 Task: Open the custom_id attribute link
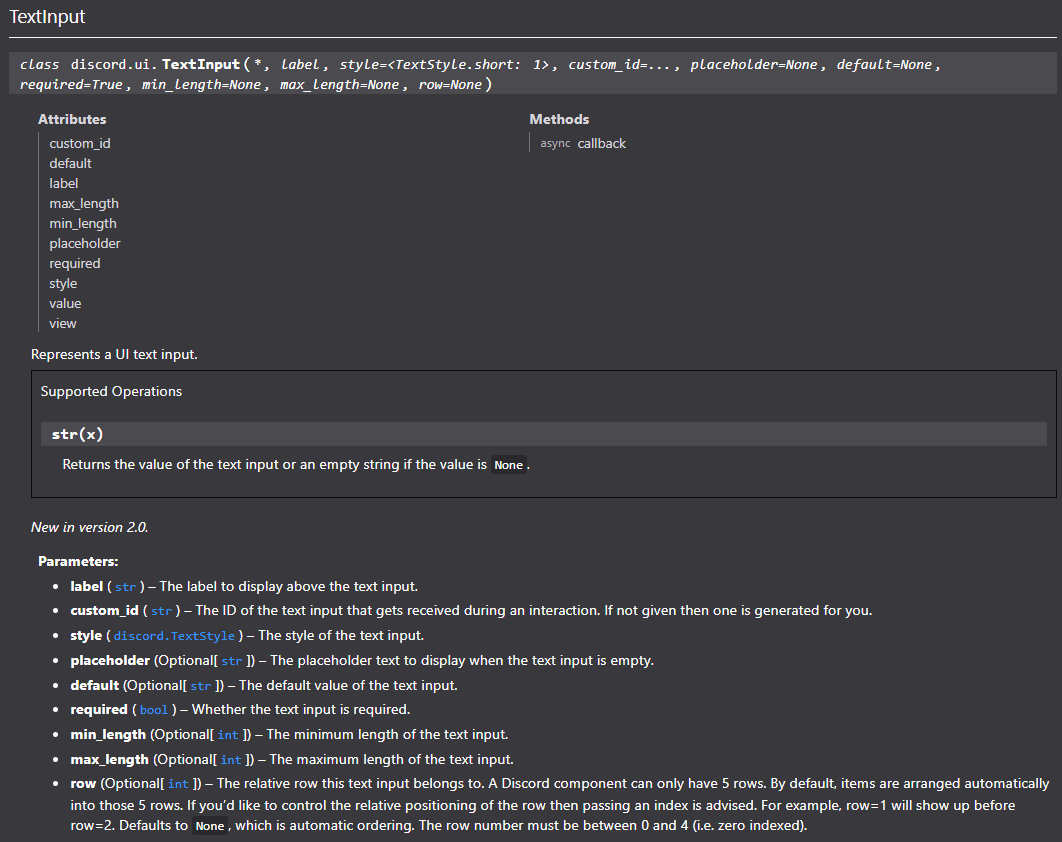point(79,144)
